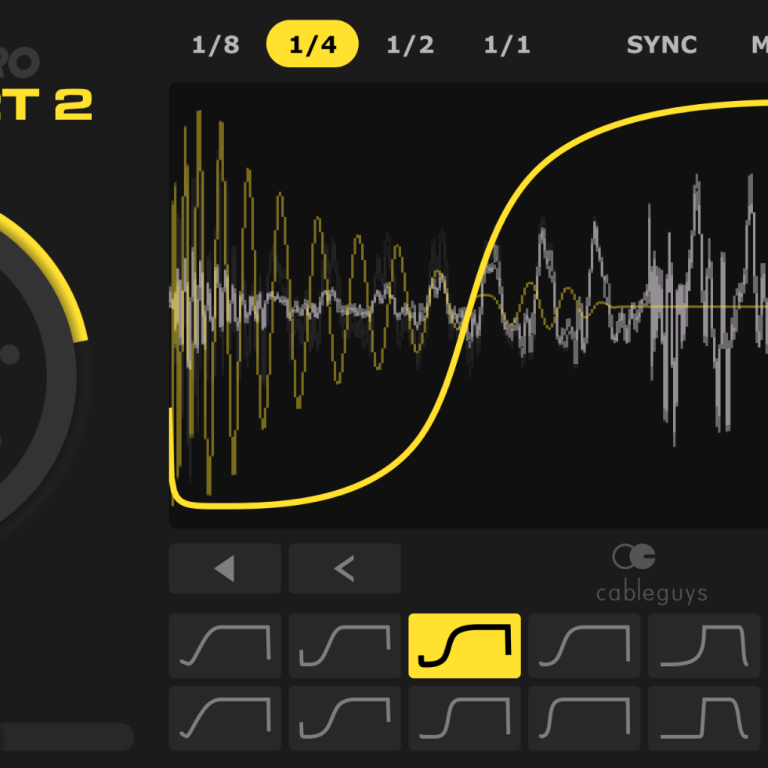
Task: Select the fifth curve preset in top row
Action: coord(705,646)
